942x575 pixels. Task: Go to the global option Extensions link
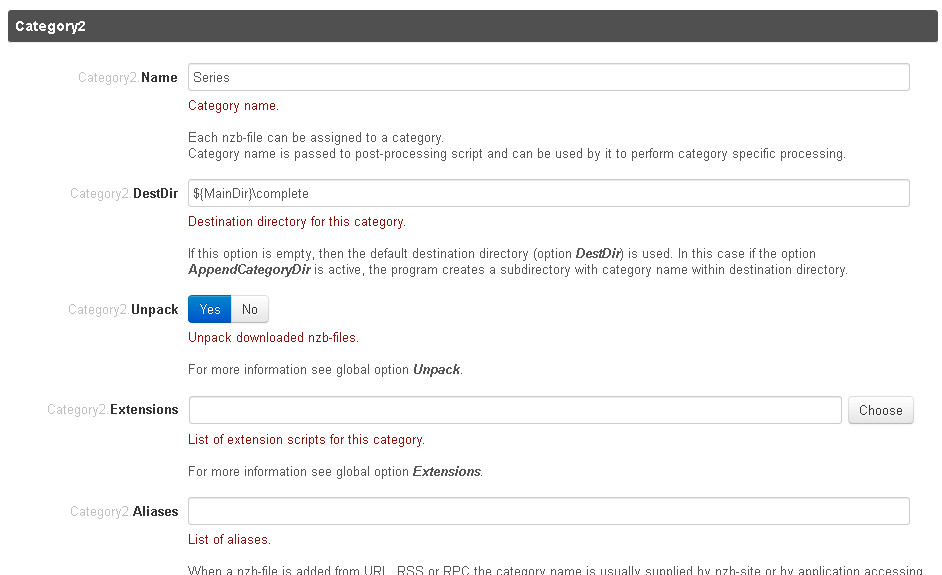point(446,471)
